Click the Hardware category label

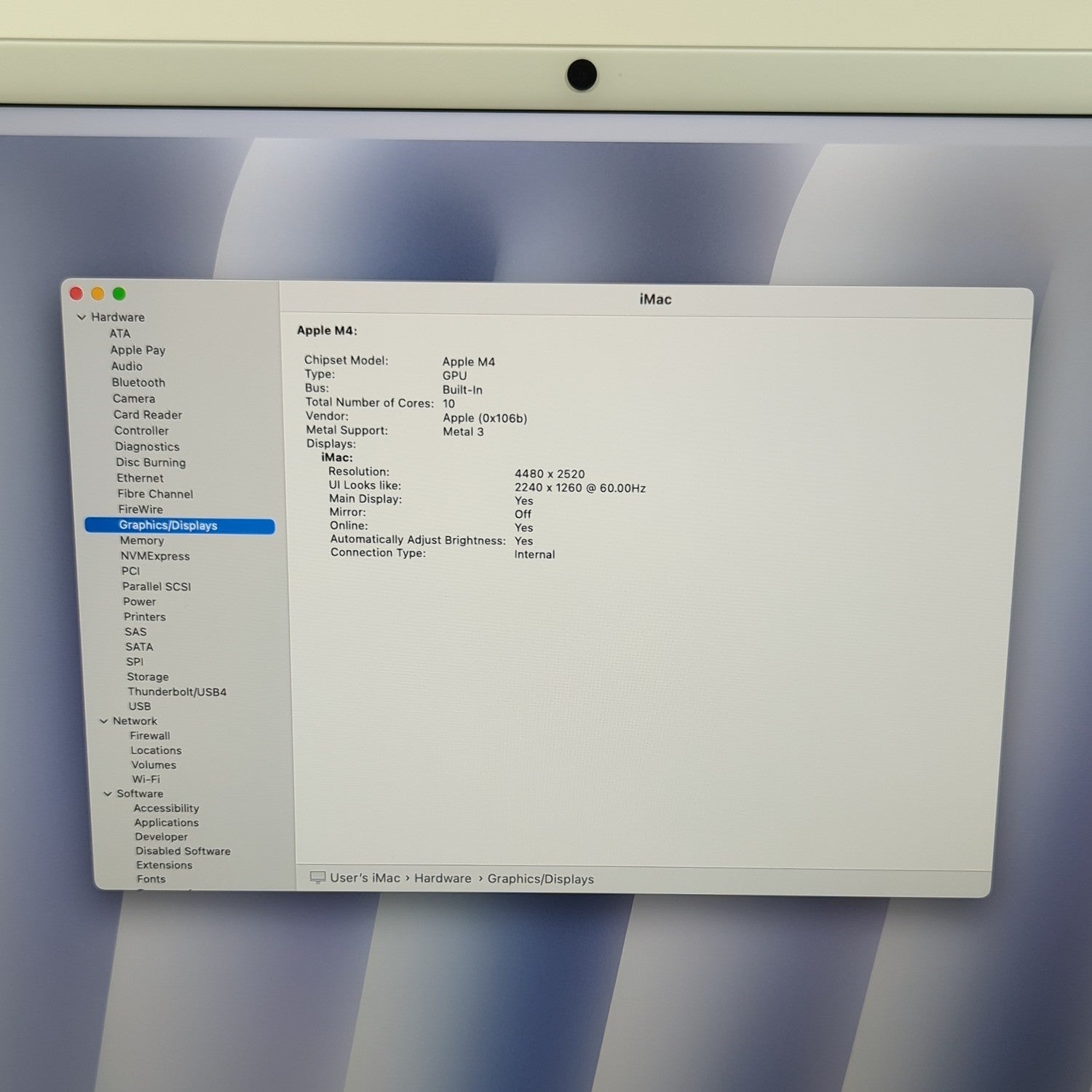(118, 317)
